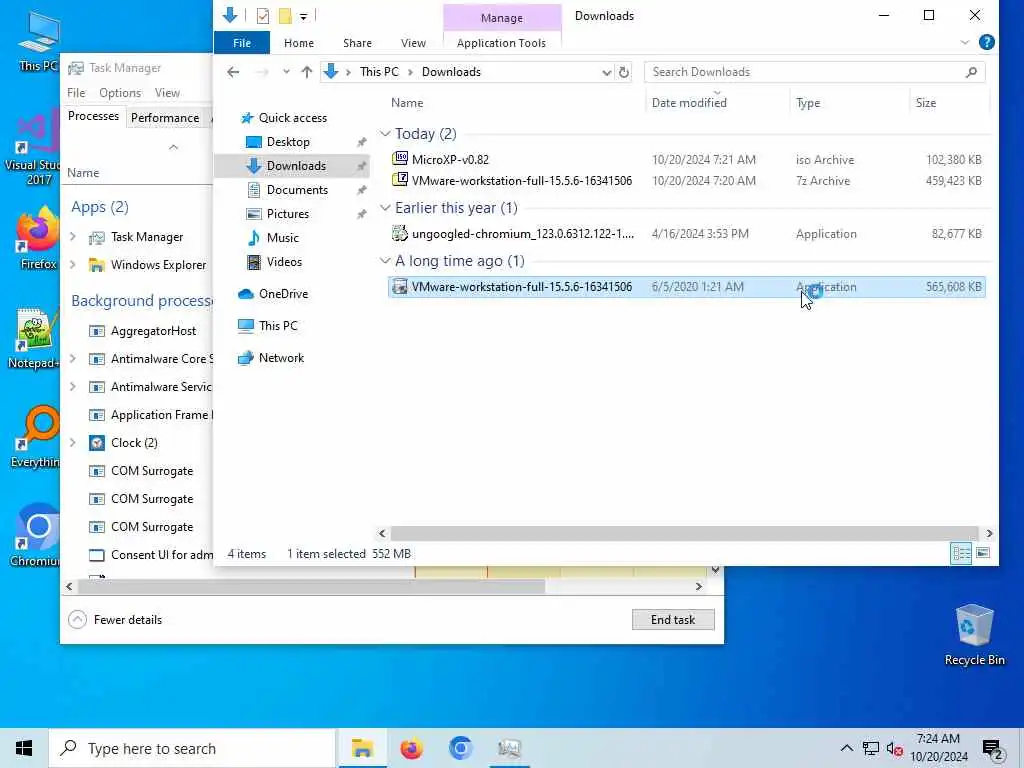Image resolution: width=1024 pixels, height=768 pixels.
Task: Expand Windows Explorer process entry
Action: [73, 264]
